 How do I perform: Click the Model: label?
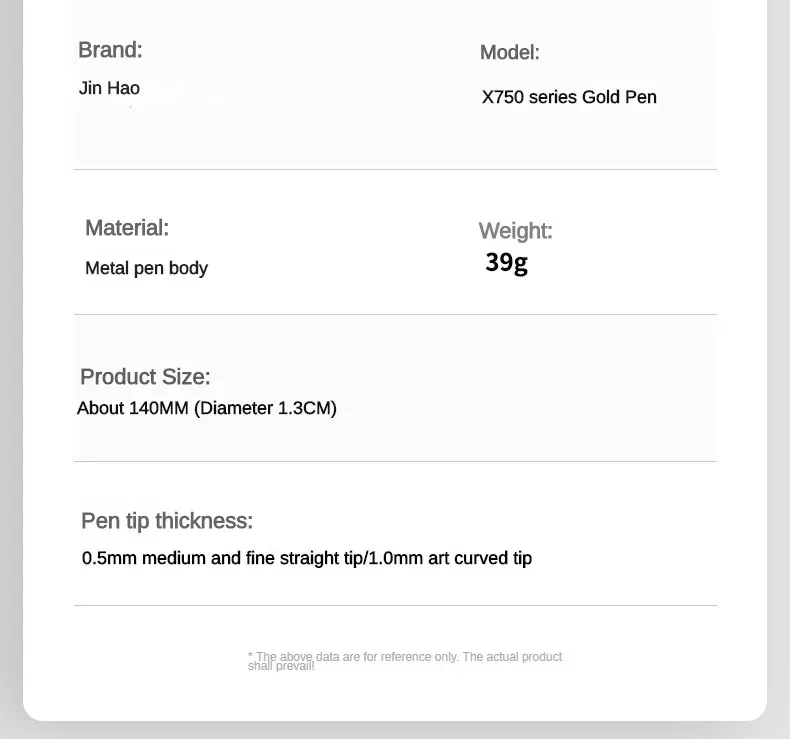509,52
